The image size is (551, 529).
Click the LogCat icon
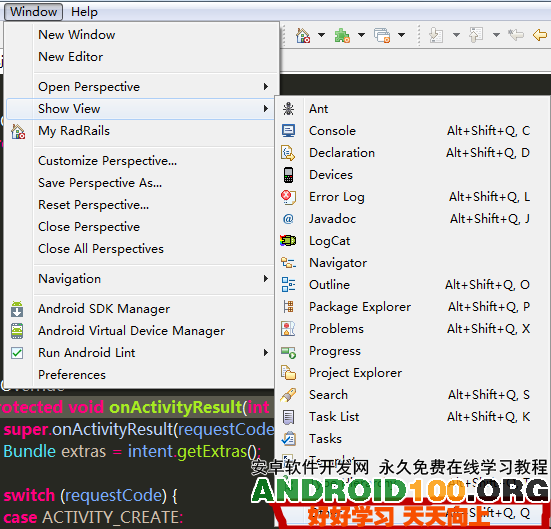pos(289,241)
